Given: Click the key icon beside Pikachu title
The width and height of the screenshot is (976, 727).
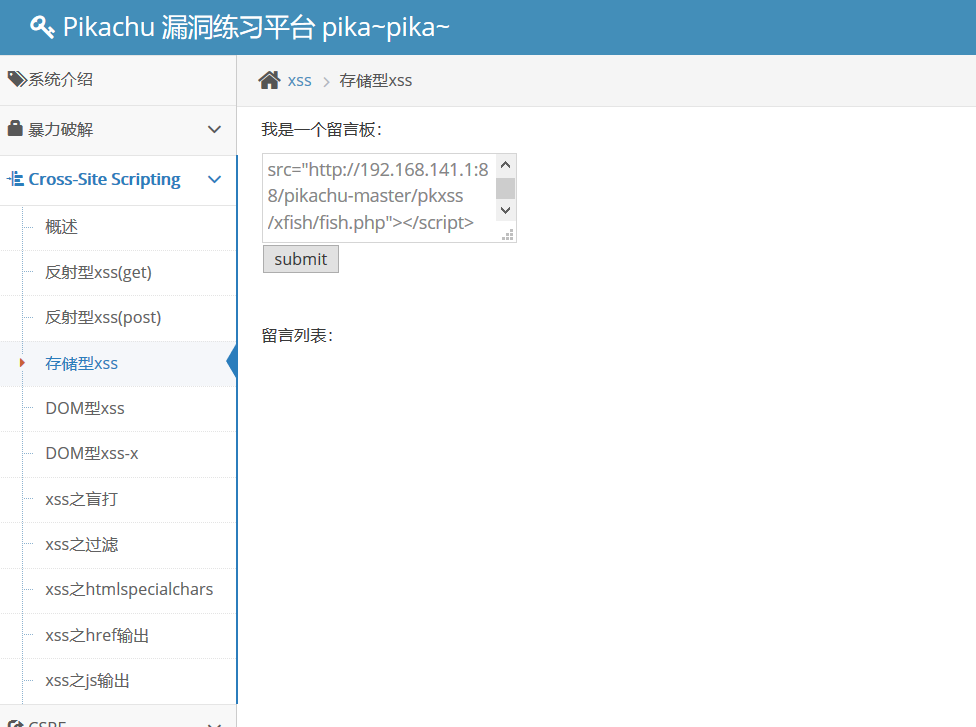Looking at the screenshot, I should [x=42, y=27].
